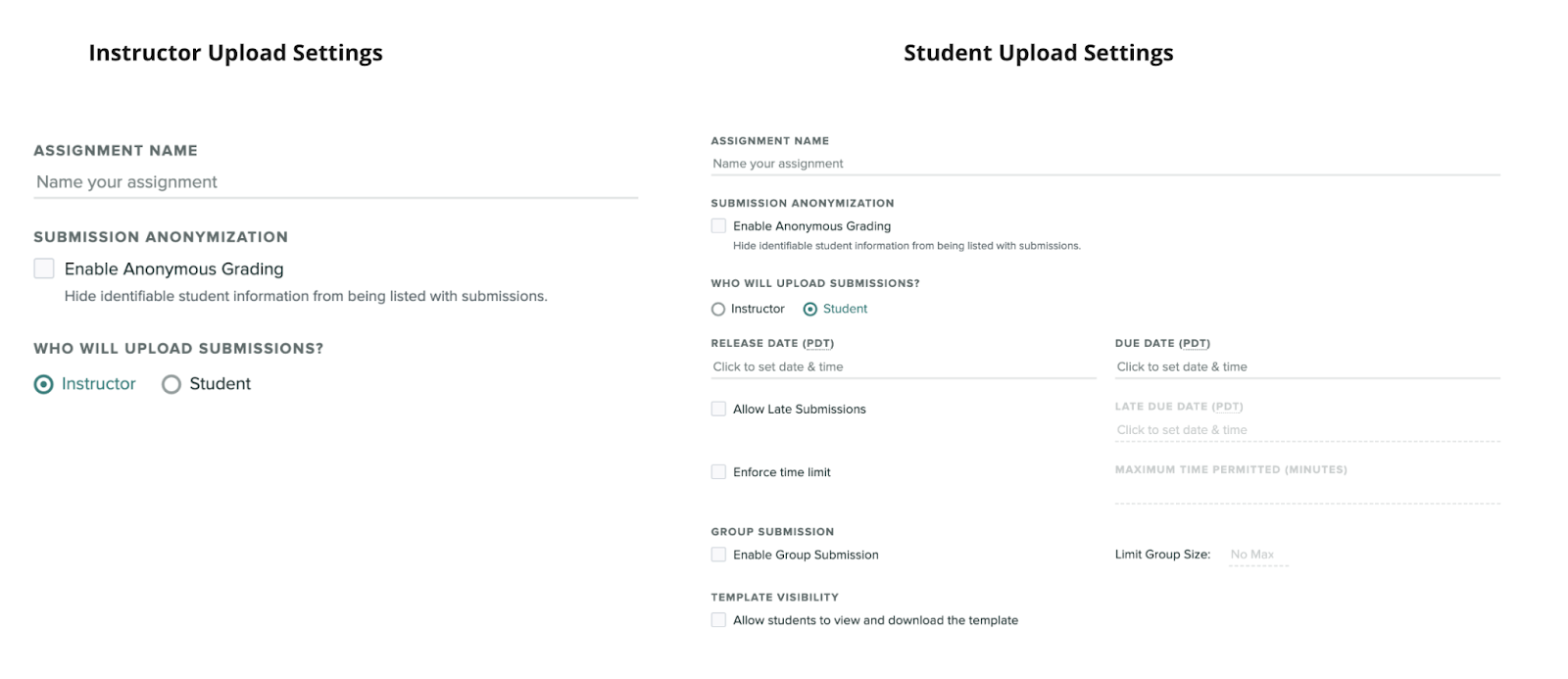
Task: Allow students to view and download the template
Action: (716, 620)
